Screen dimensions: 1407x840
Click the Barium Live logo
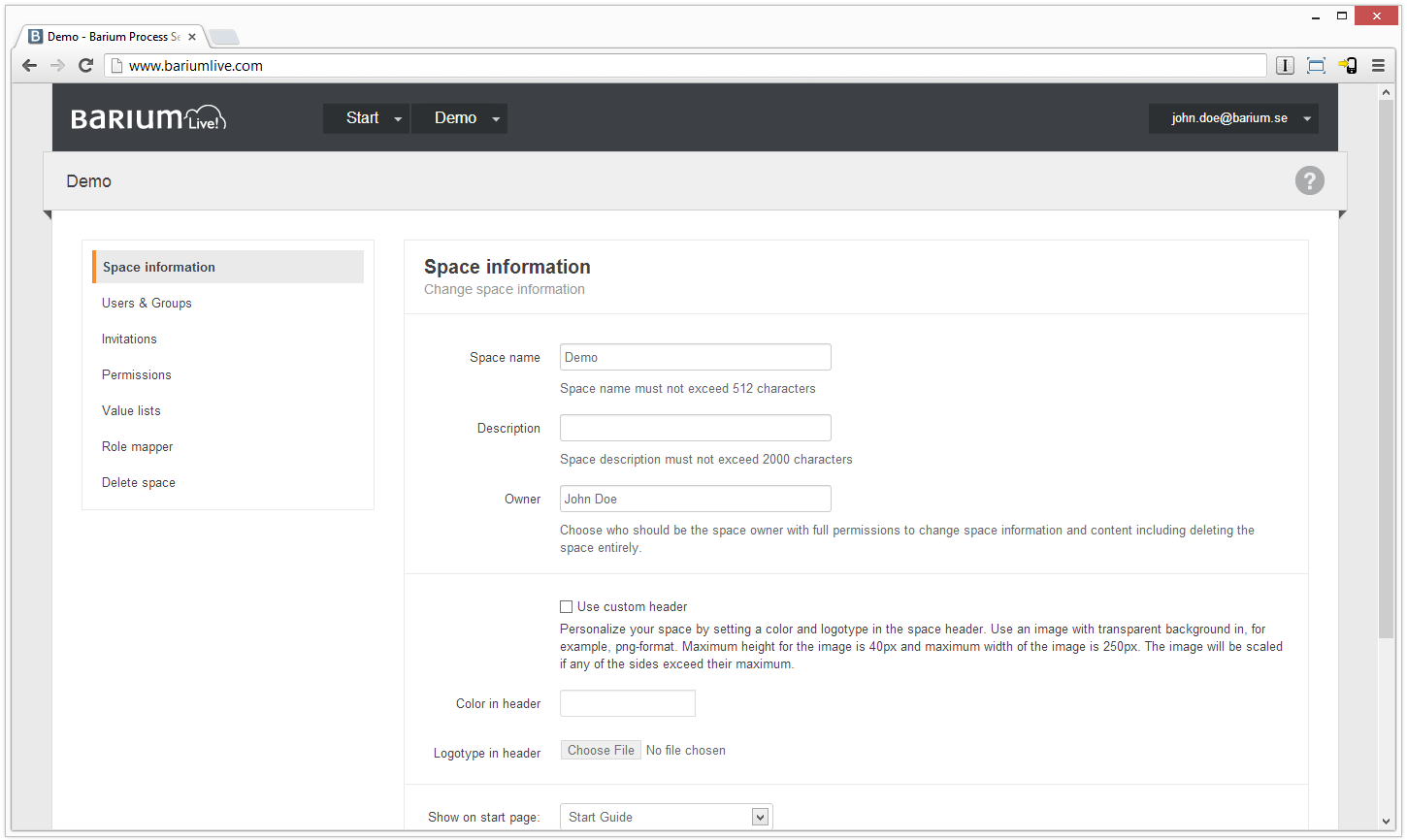(148, 118)
